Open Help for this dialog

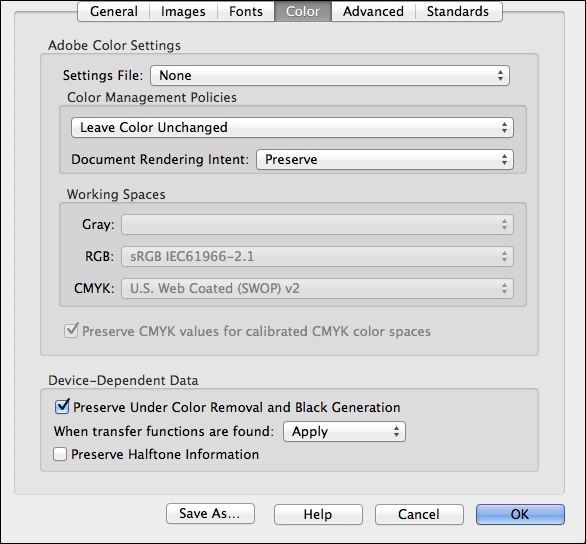tap(318, 514)
